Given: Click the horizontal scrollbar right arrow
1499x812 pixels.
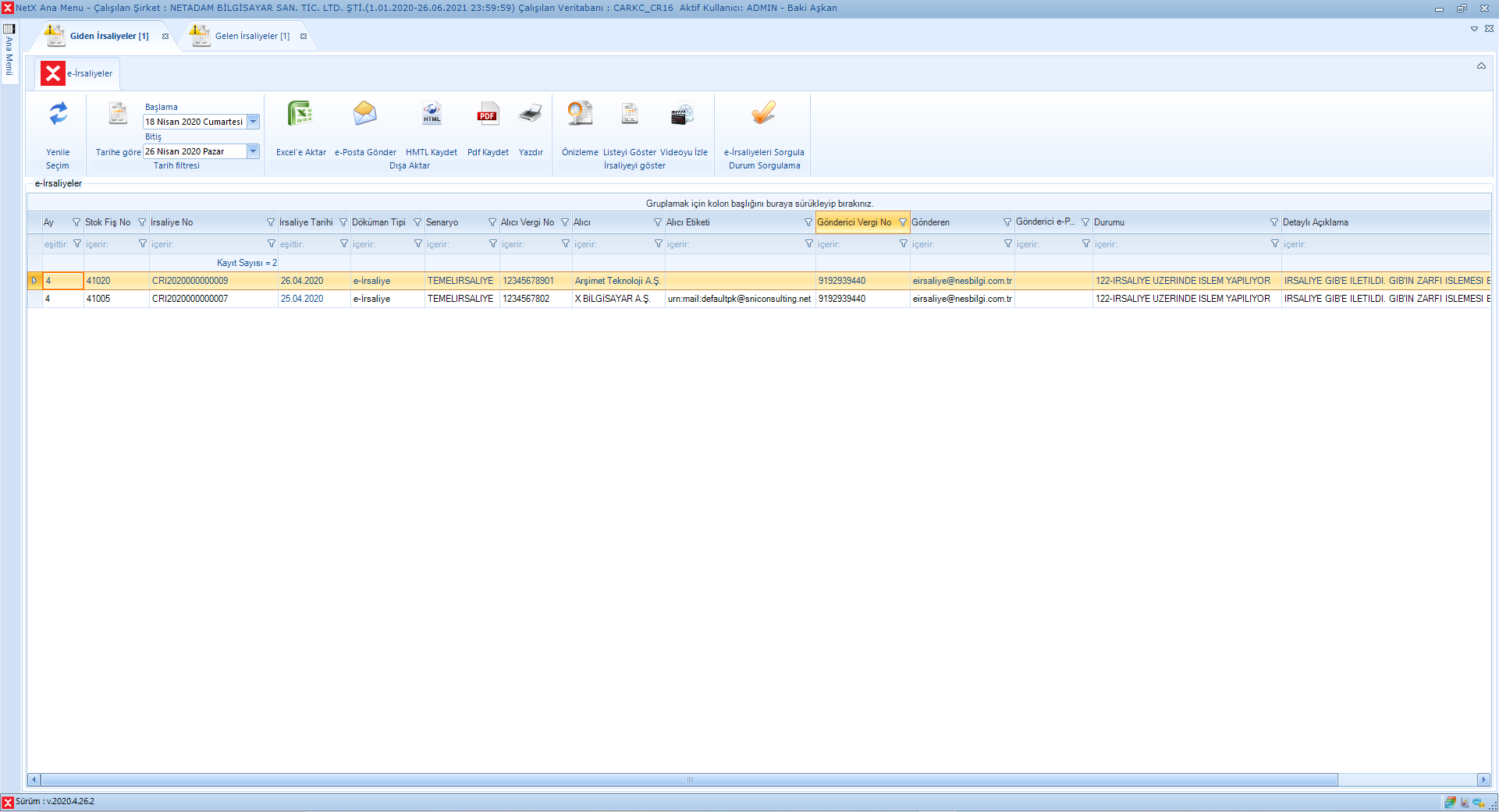Looking at the screenshot, I should pos(1483,779).
